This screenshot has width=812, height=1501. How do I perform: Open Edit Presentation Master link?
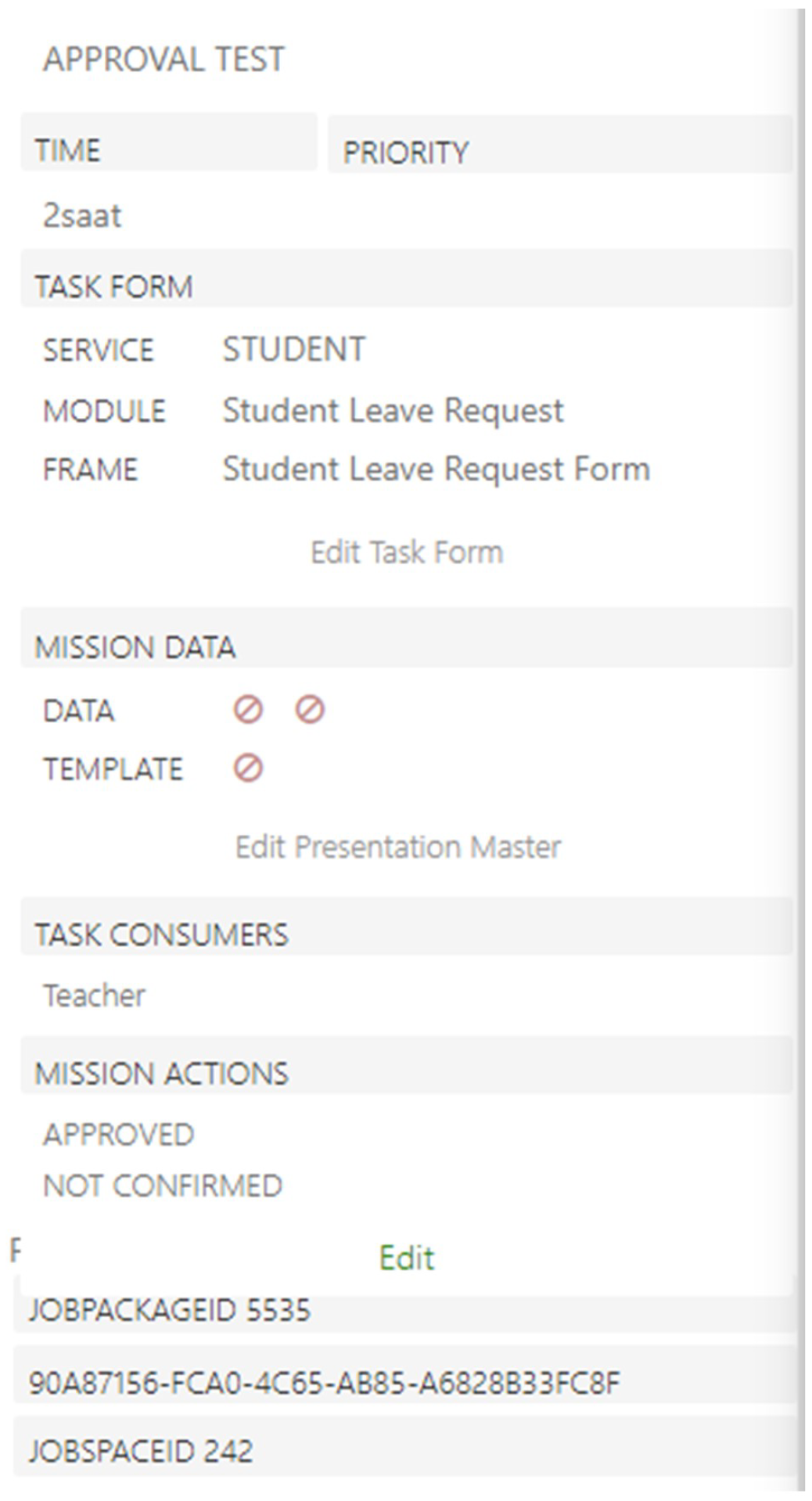point(398,847)
